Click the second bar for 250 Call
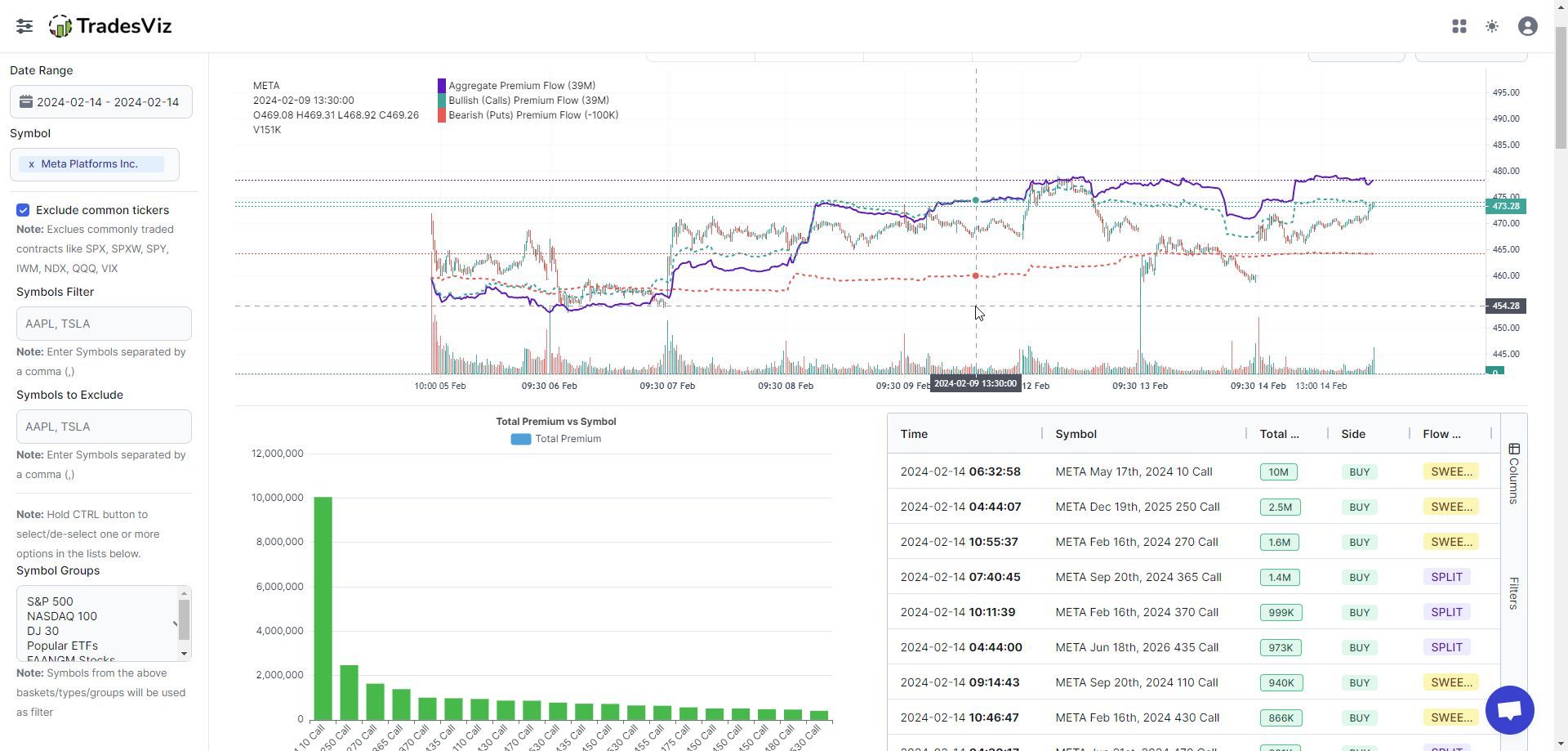Image resolution: width=1568 pixels, height=751 pixels. (x=349, y=692)
